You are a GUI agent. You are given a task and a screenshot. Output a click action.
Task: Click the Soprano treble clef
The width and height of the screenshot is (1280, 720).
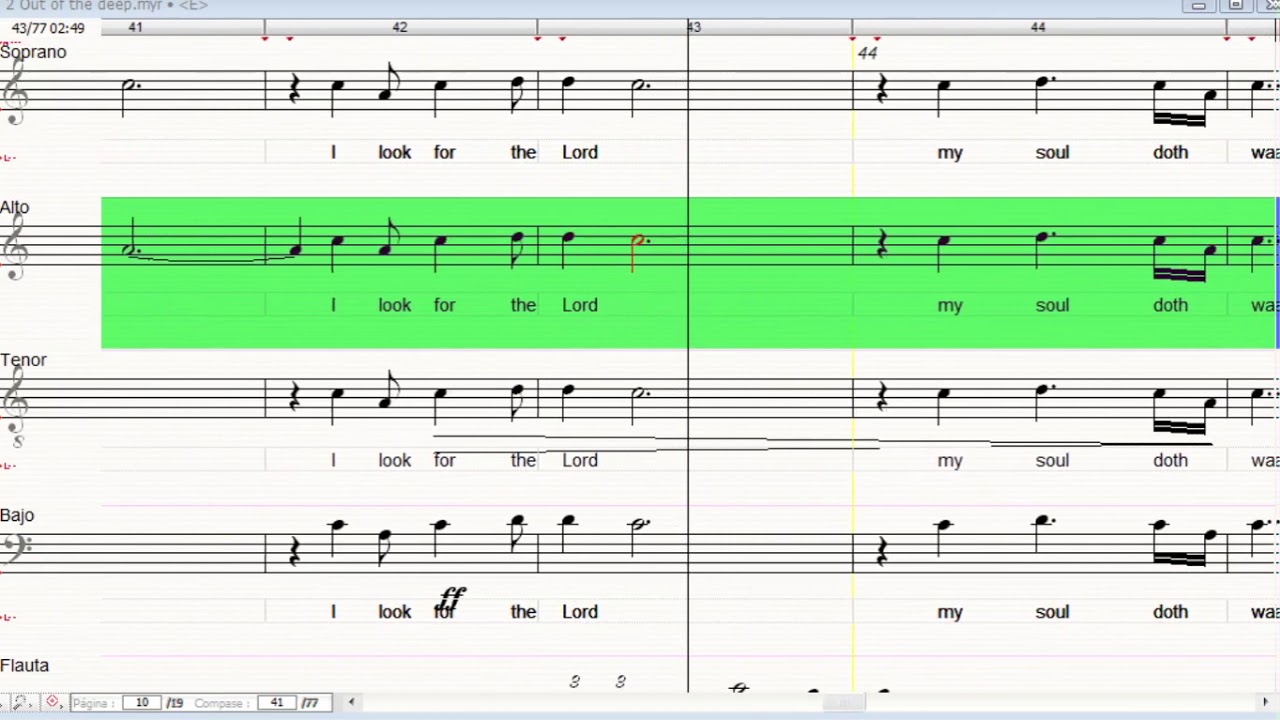[14, 92]
